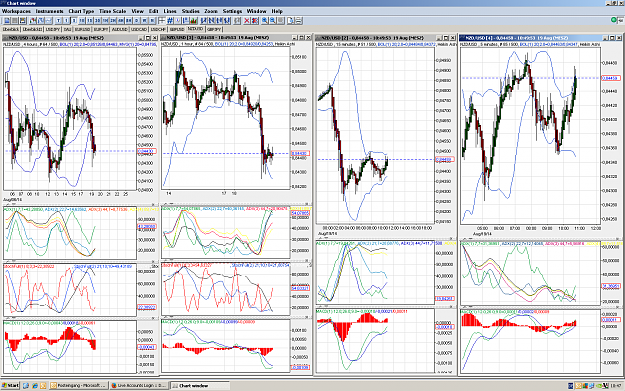Click the green connection status indicator
The height and width of the screenshot is (391, 625).
pyautogui.click(x=614, y=20)
